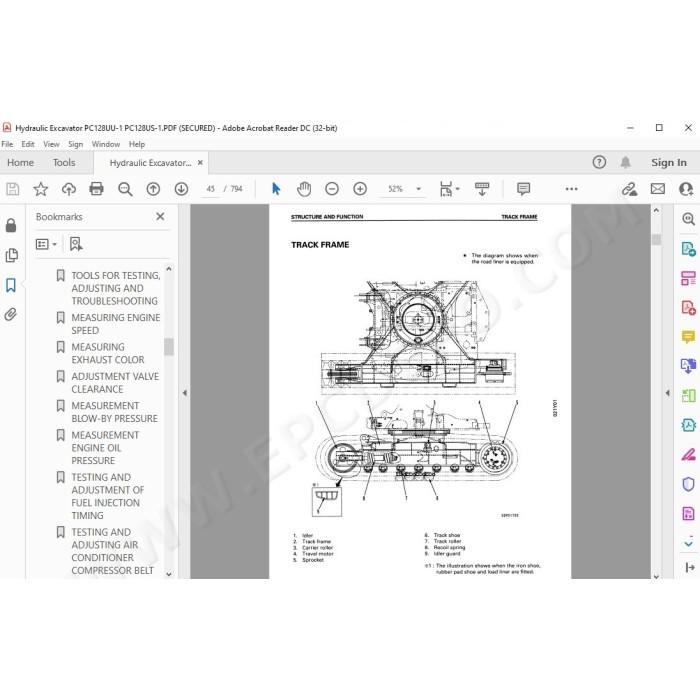700x700 pixels.
Task: Open the View menu
Action: click(51, 144)
